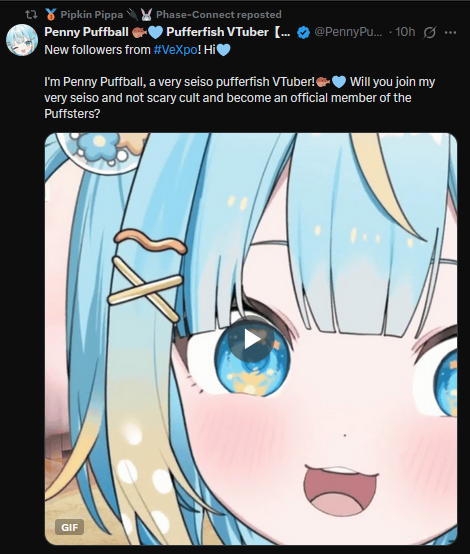470x554 pixels.
Task: Open the #VeXpo hashtag link
Action: click(x=176, y=50)
